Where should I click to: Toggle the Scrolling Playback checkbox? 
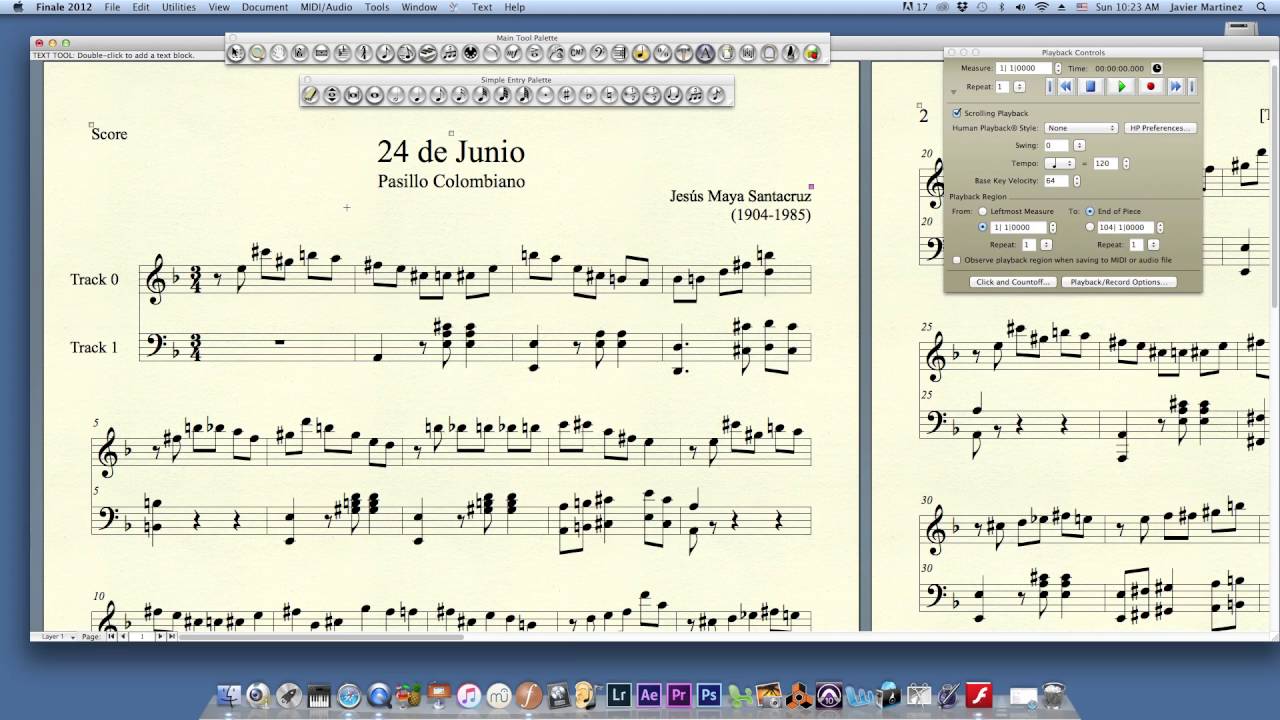coord(957,113)
